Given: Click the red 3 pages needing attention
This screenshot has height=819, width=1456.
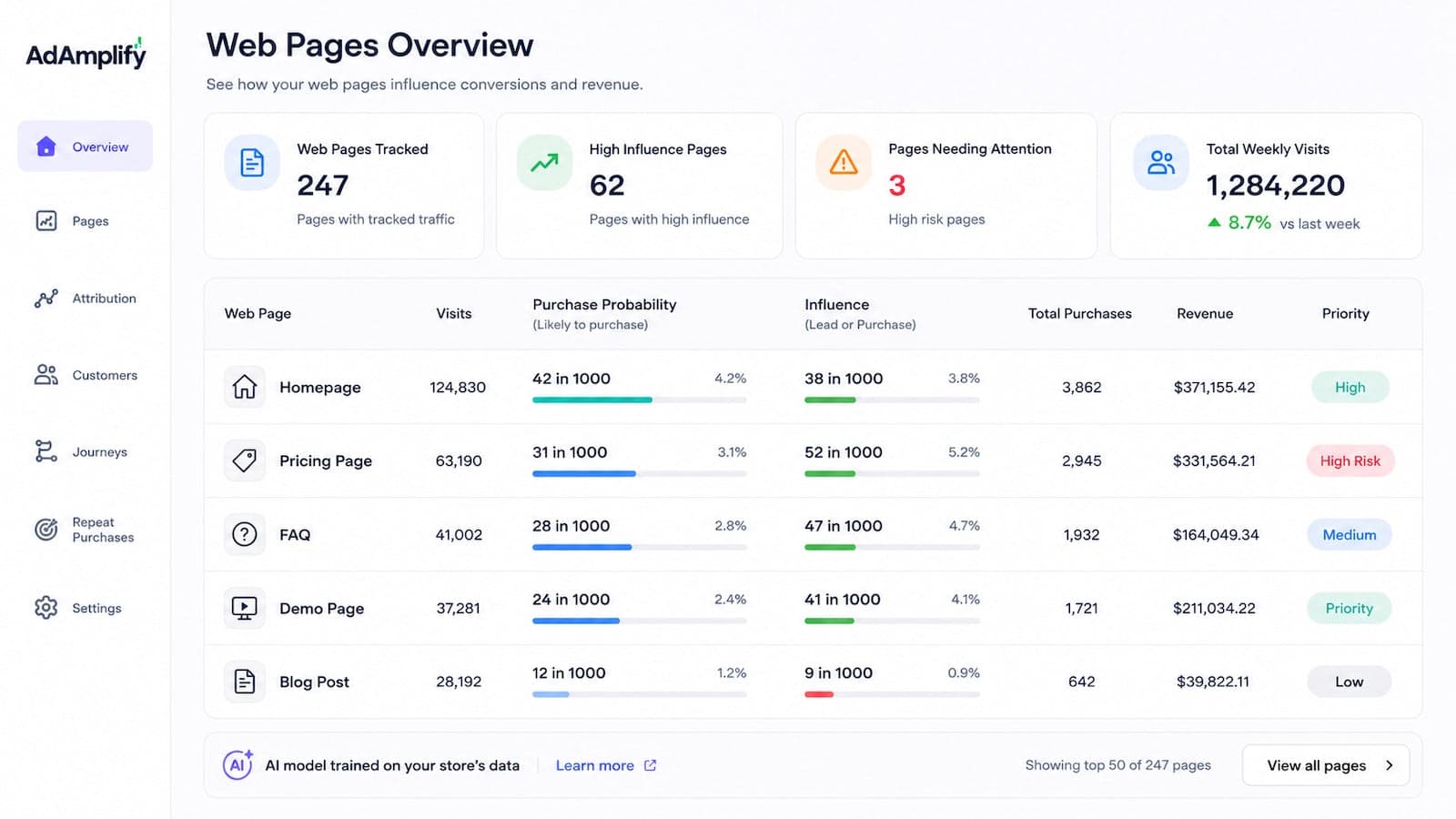Looking at the screenshot, I should click(x=897, y=185).
